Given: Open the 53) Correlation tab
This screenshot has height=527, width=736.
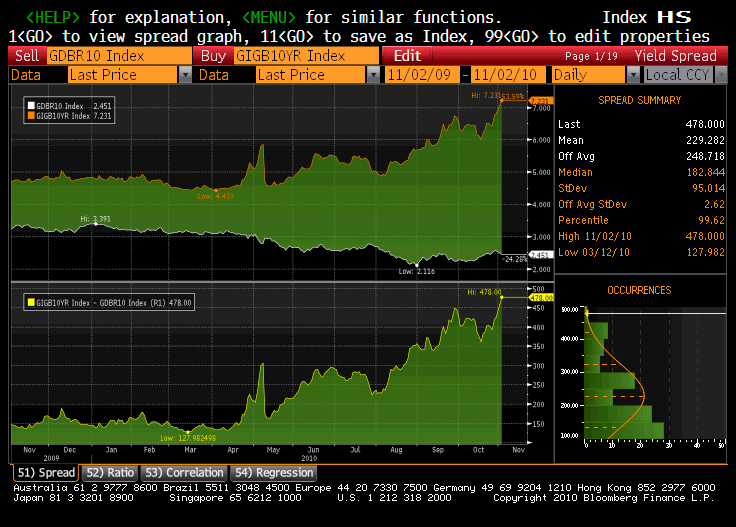Looking at the screenshot, I should (x=184, y=472).
